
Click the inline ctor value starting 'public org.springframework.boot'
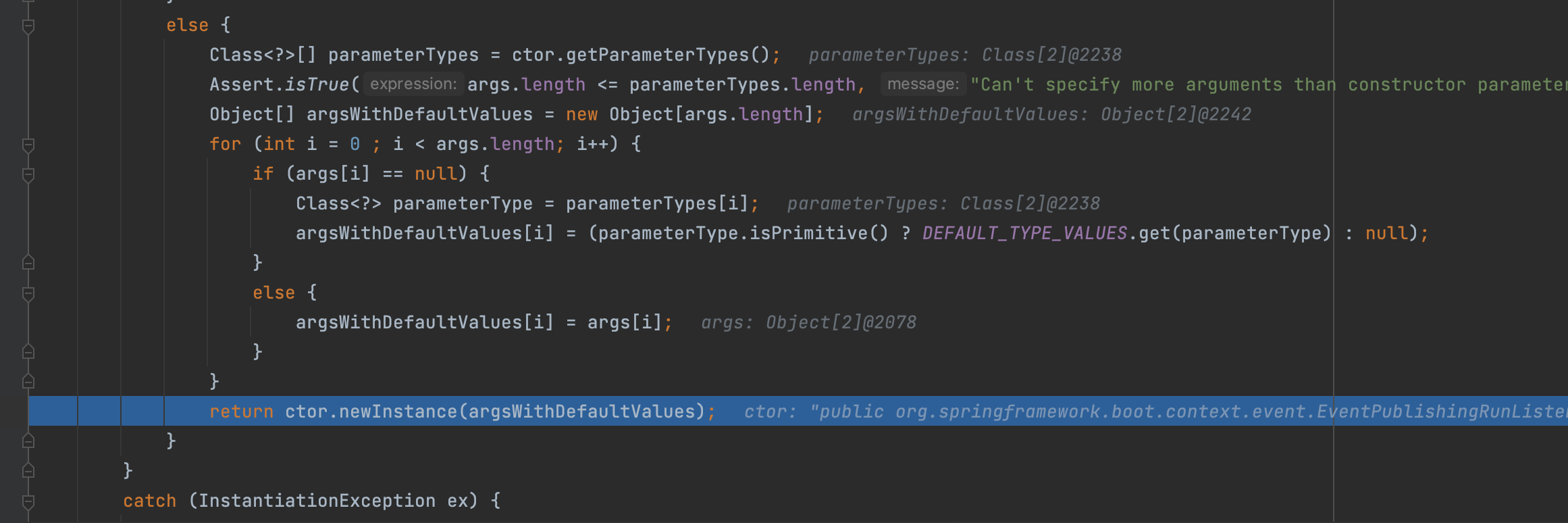click(1188, 412)
